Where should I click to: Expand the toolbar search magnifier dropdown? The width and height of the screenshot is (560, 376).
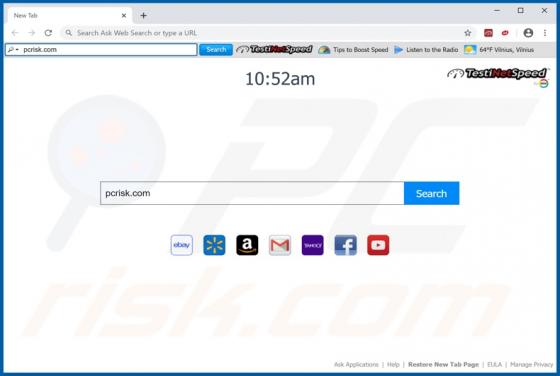coord(13,50)
